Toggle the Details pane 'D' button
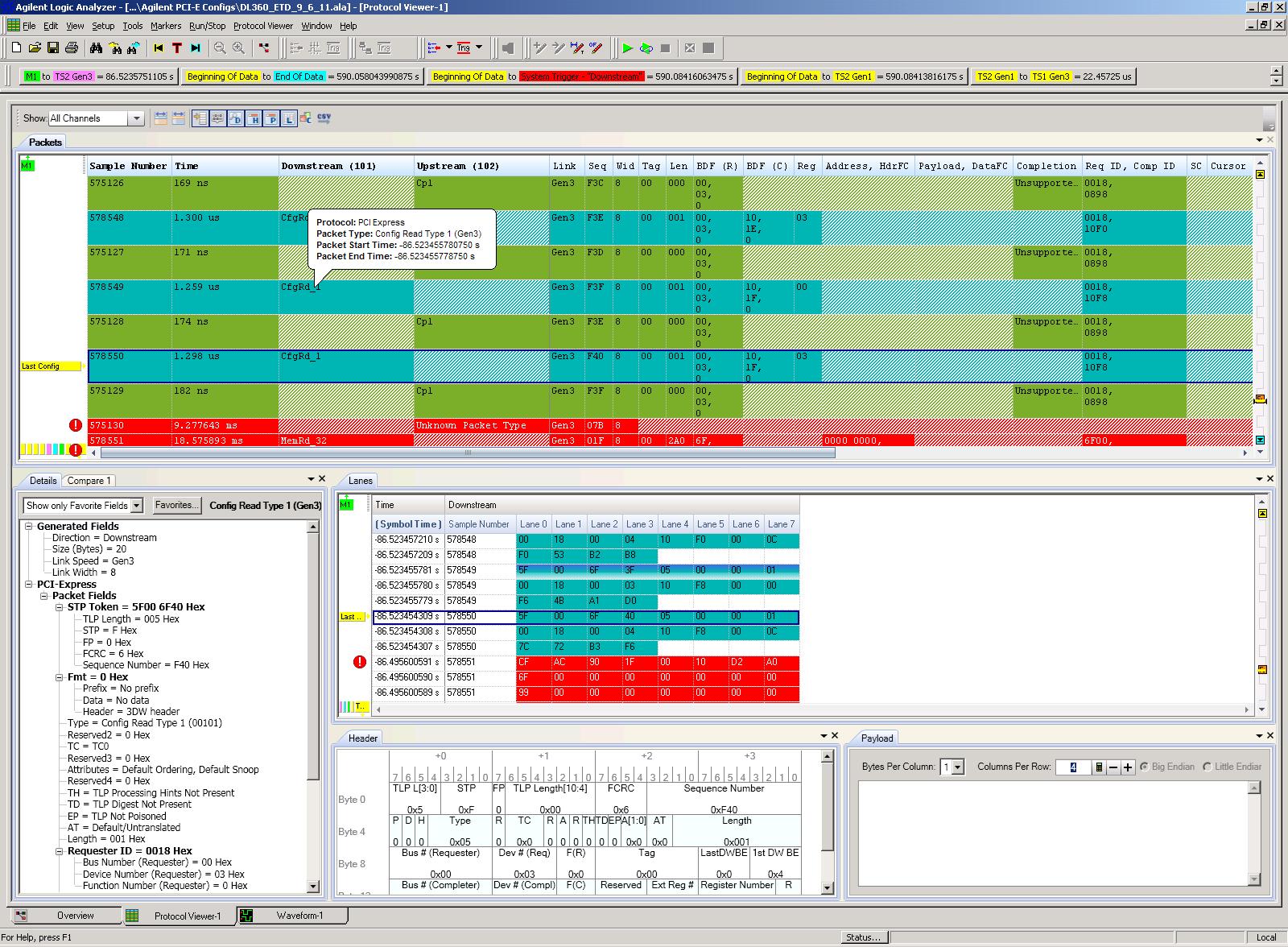 coord(235,118)
